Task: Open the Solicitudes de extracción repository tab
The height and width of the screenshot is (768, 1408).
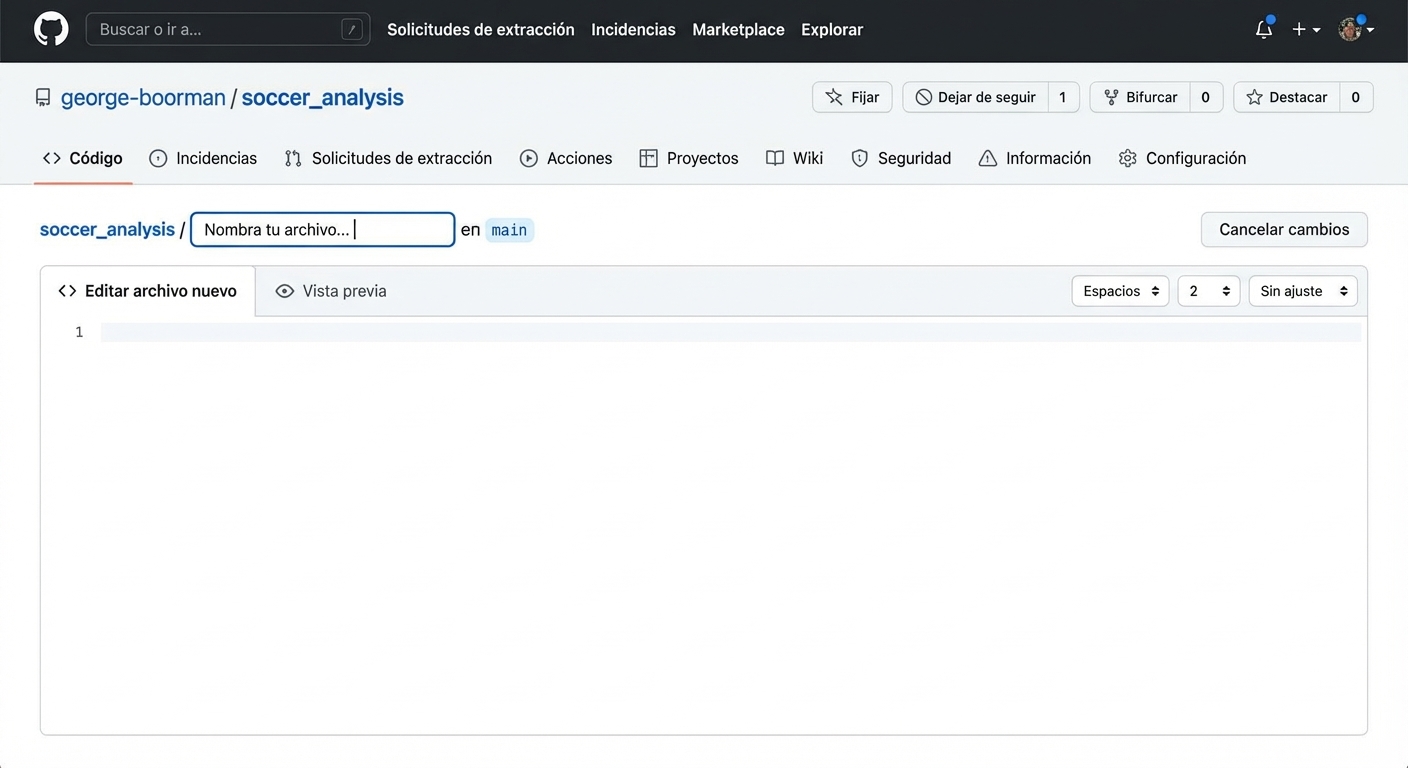Action: pos(388,158)
